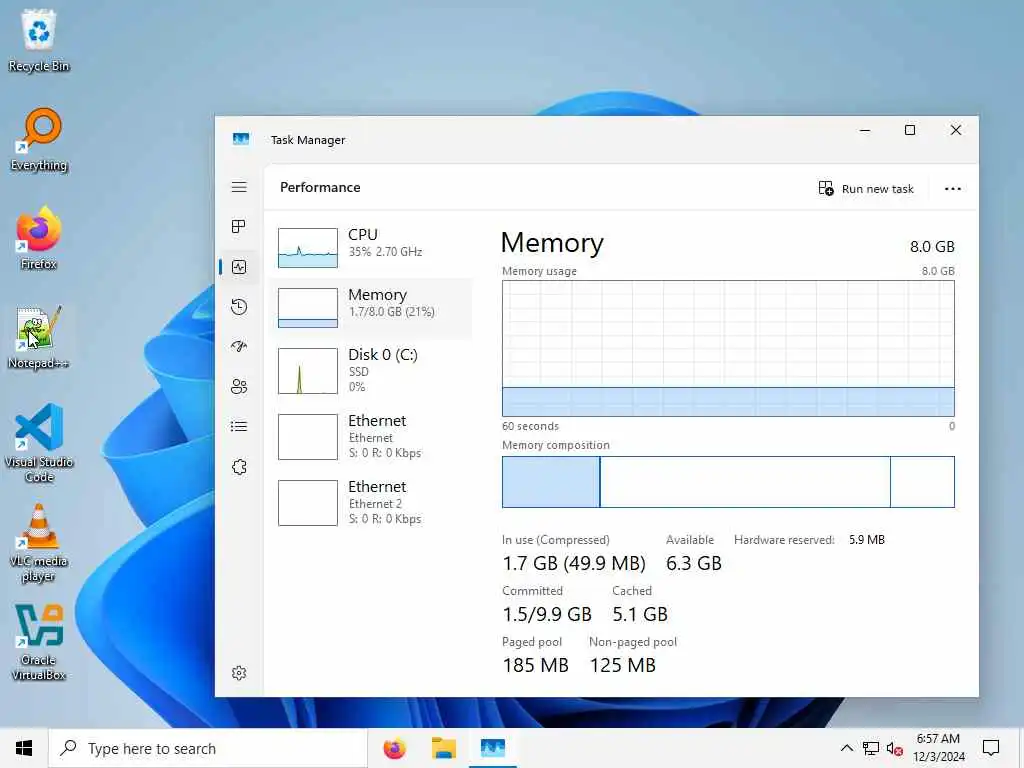Select the Everything desktop shortcut
Screen dimensions: 1024x768
(39, 140)
